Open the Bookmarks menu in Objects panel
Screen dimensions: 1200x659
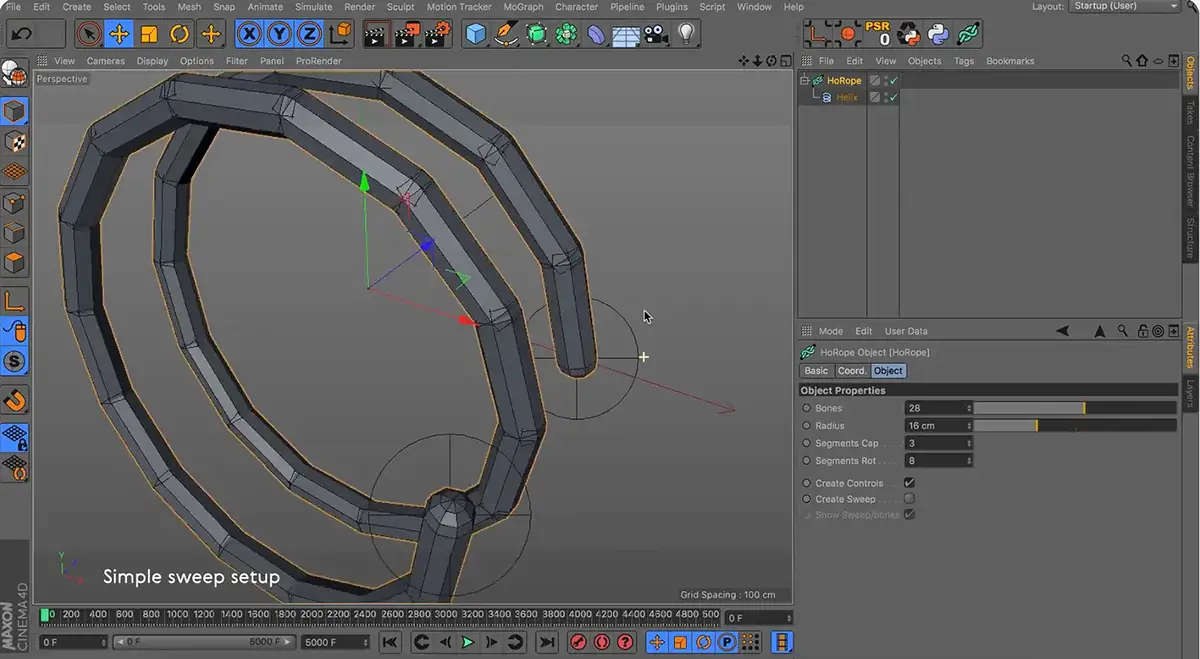[x=1010, y=61]
